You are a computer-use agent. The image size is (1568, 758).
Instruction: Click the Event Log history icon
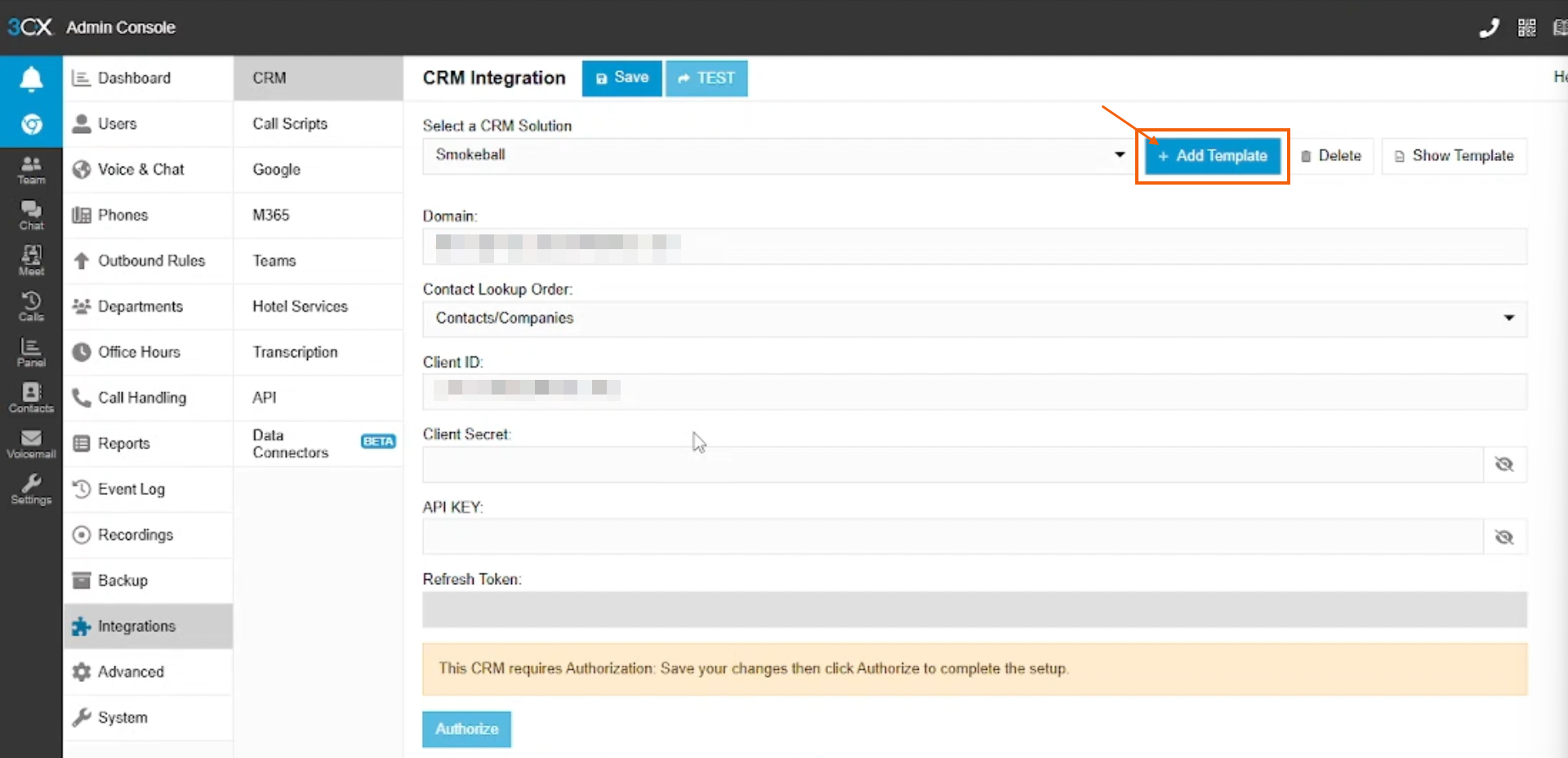point(81,489)
